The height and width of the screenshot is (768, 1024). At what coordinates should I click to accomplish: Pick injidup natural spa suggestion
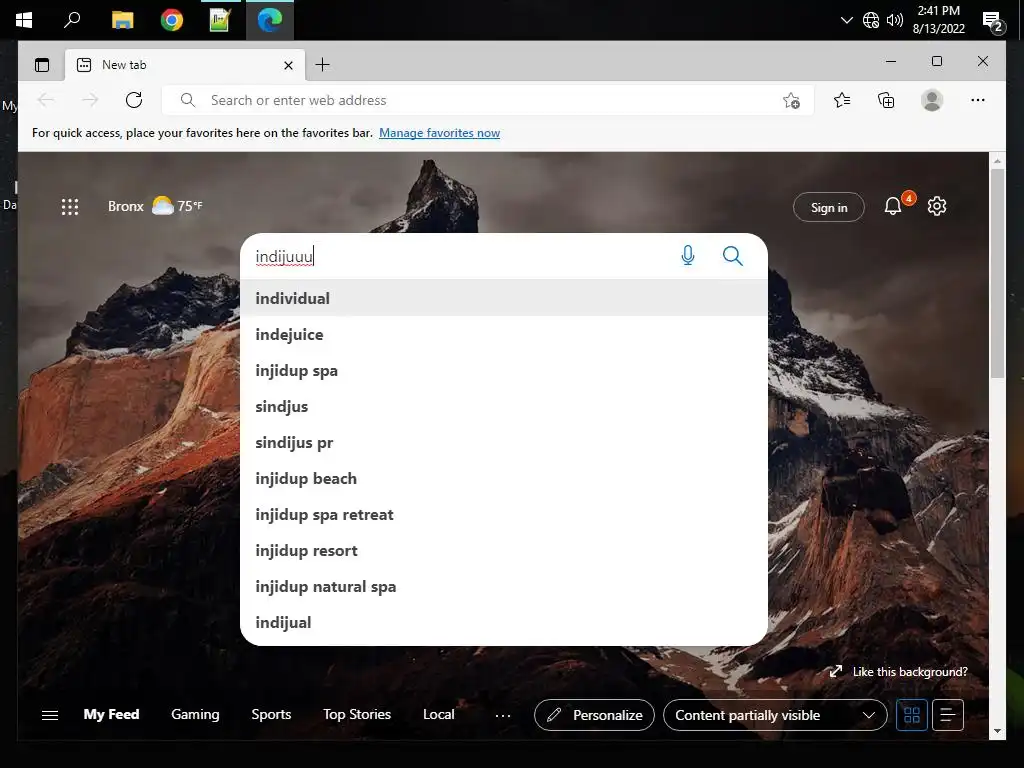(504, 586)
